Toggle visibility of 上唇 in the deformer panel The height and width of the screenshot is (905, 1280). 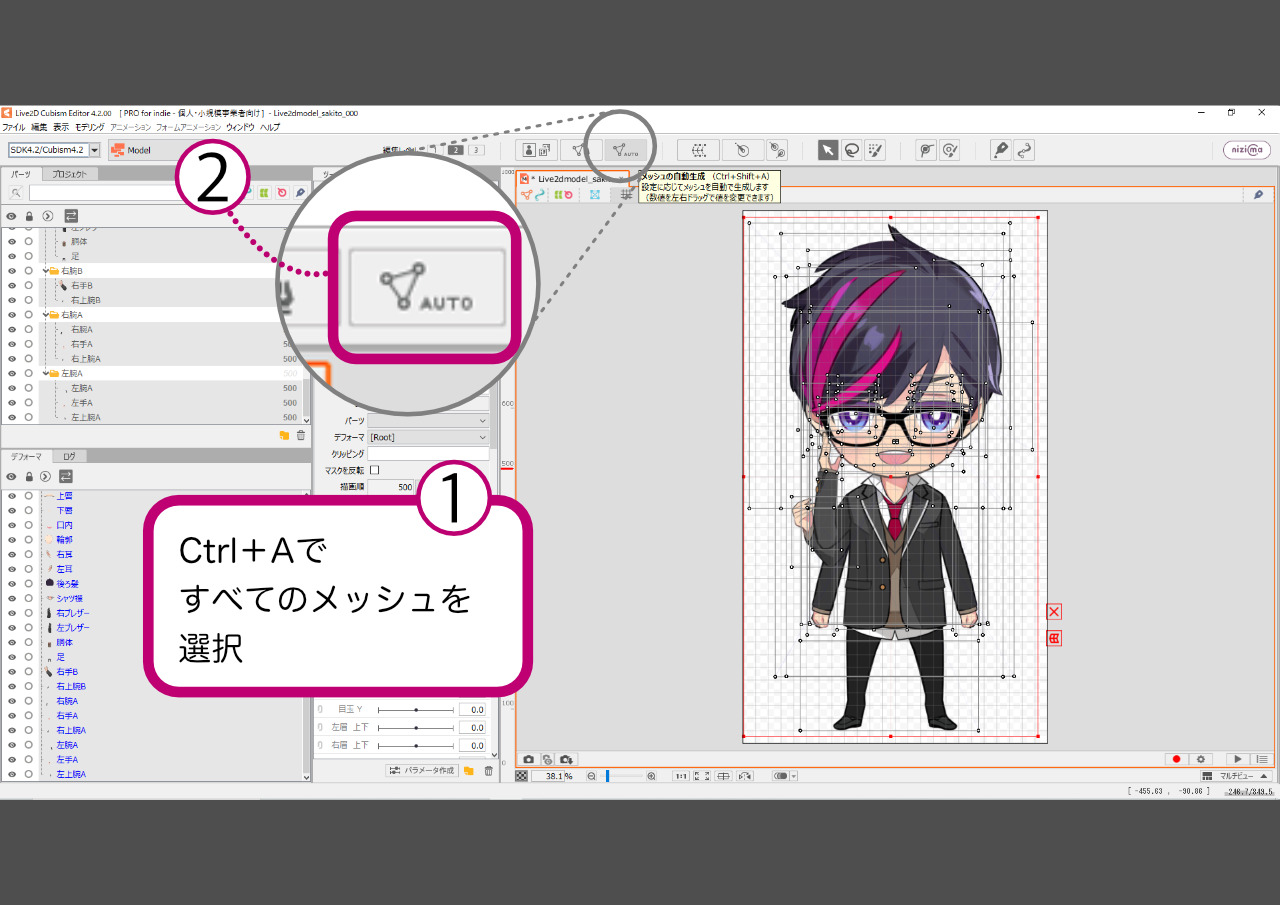[12, 496]
